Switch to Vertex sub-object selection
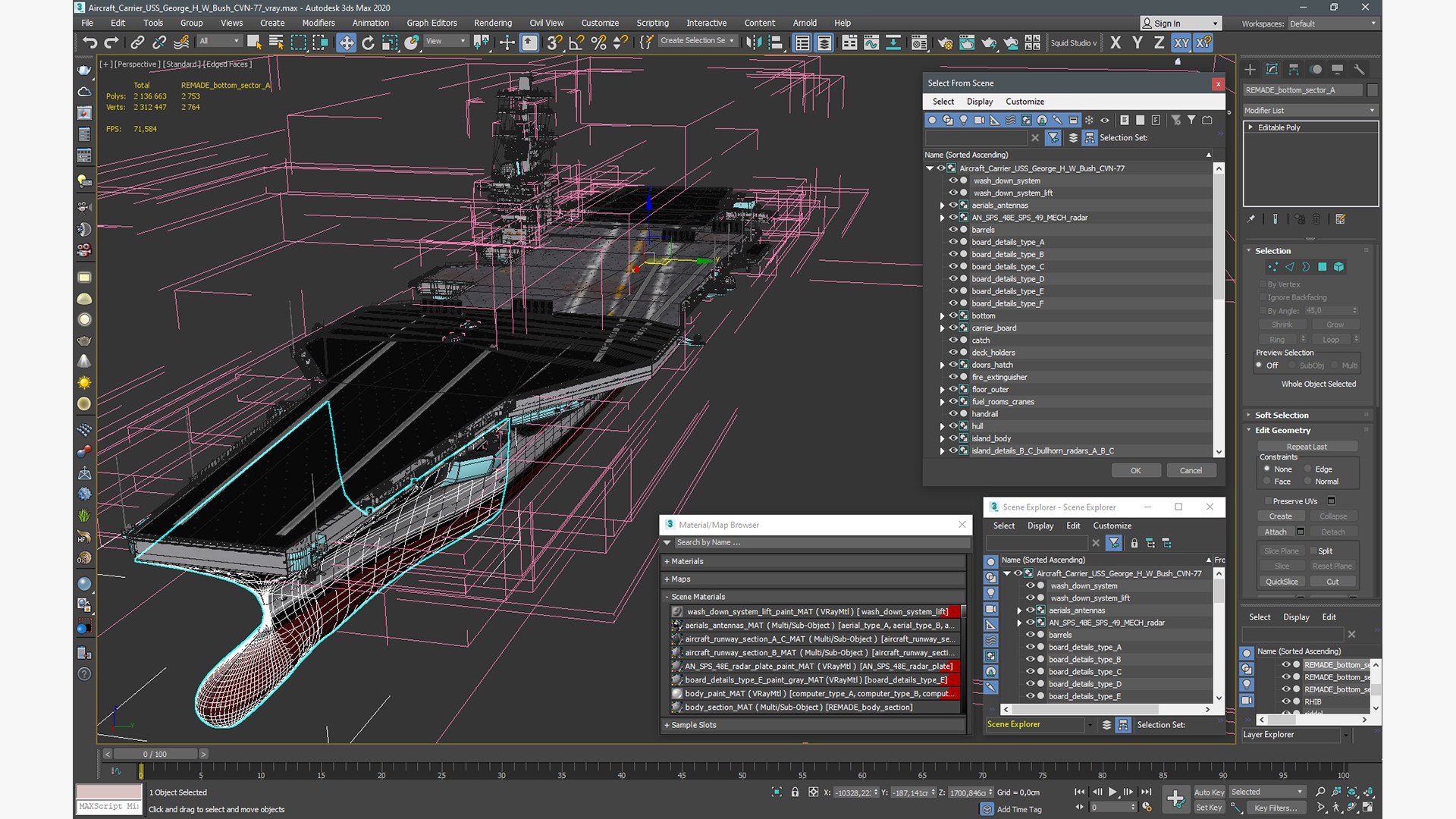The width and height of the screenshot is (1456, 819). pos(1272,267)
